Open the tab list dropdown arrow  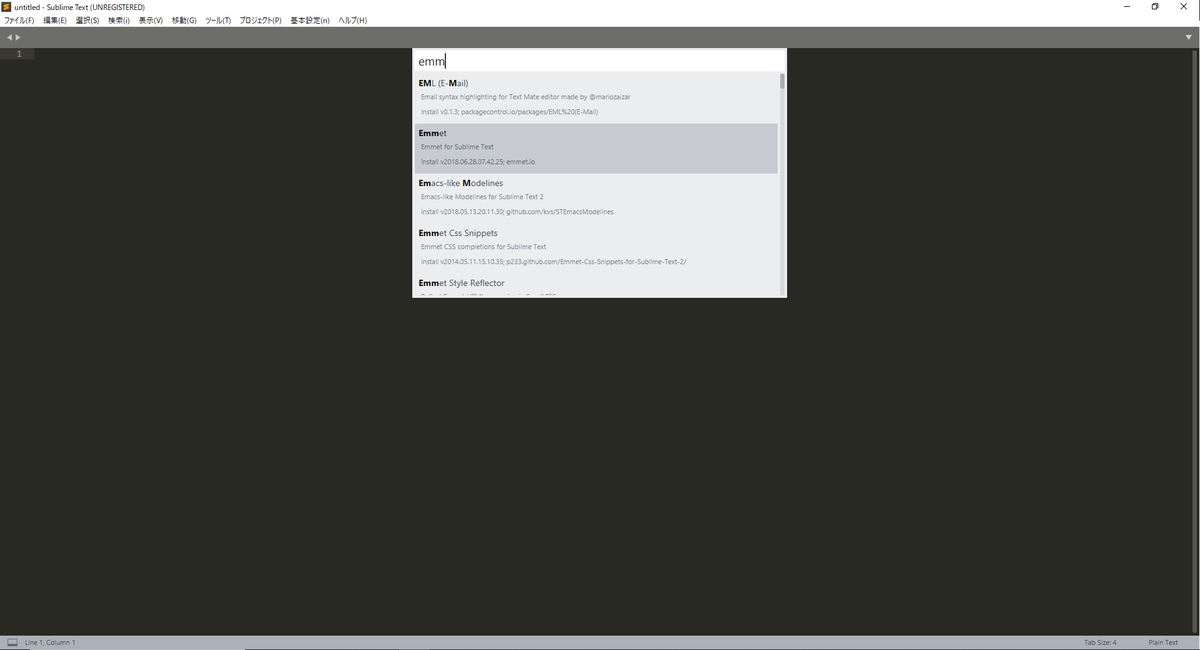(x=1188, y=37)
